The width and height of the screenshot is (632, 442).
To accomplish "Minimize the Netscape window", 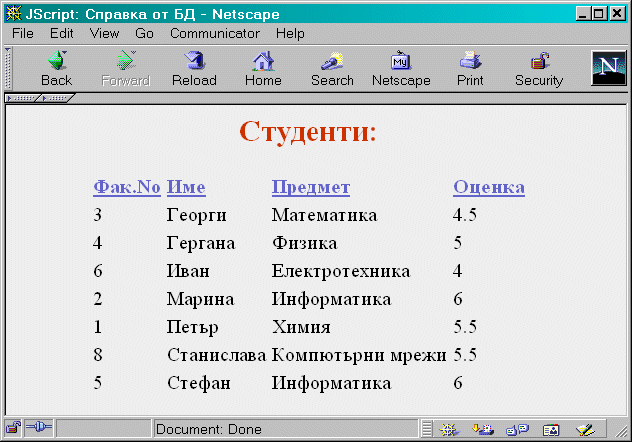I will (x=583, y=14).
